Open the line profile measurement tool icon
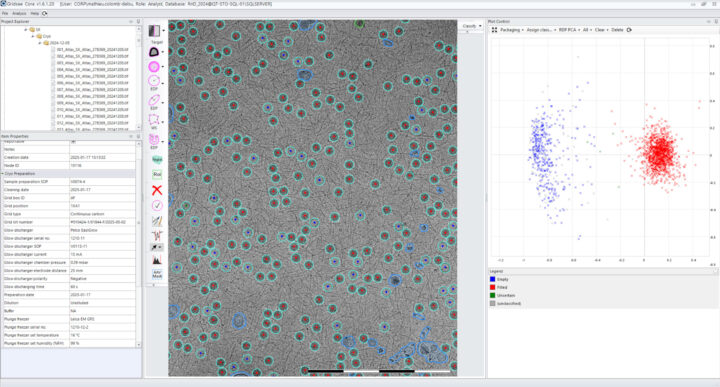 (157, 221)
